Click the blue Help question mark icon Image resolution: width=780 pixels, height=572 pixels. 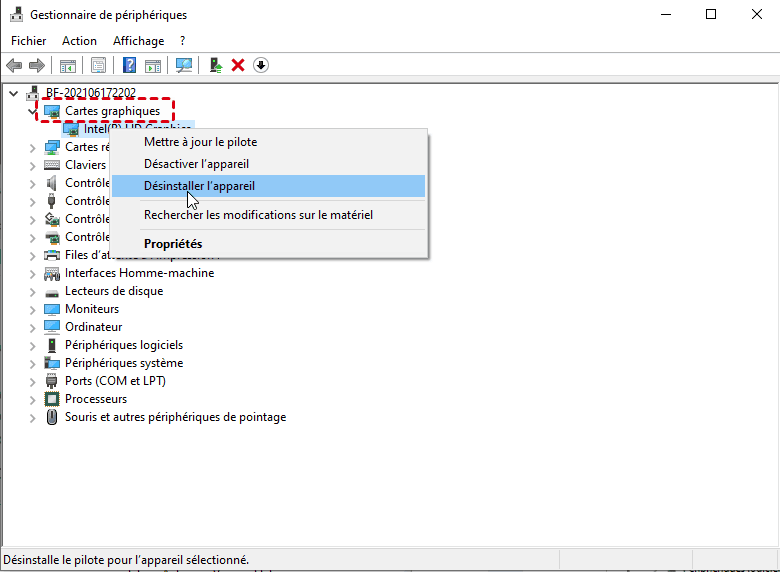(129, 65)
